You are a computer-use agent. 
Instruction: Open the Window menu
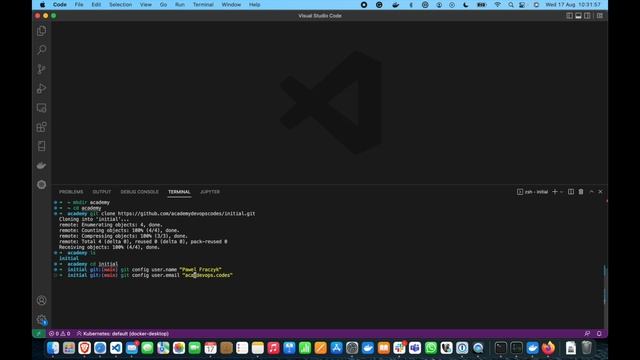point(231,4)
